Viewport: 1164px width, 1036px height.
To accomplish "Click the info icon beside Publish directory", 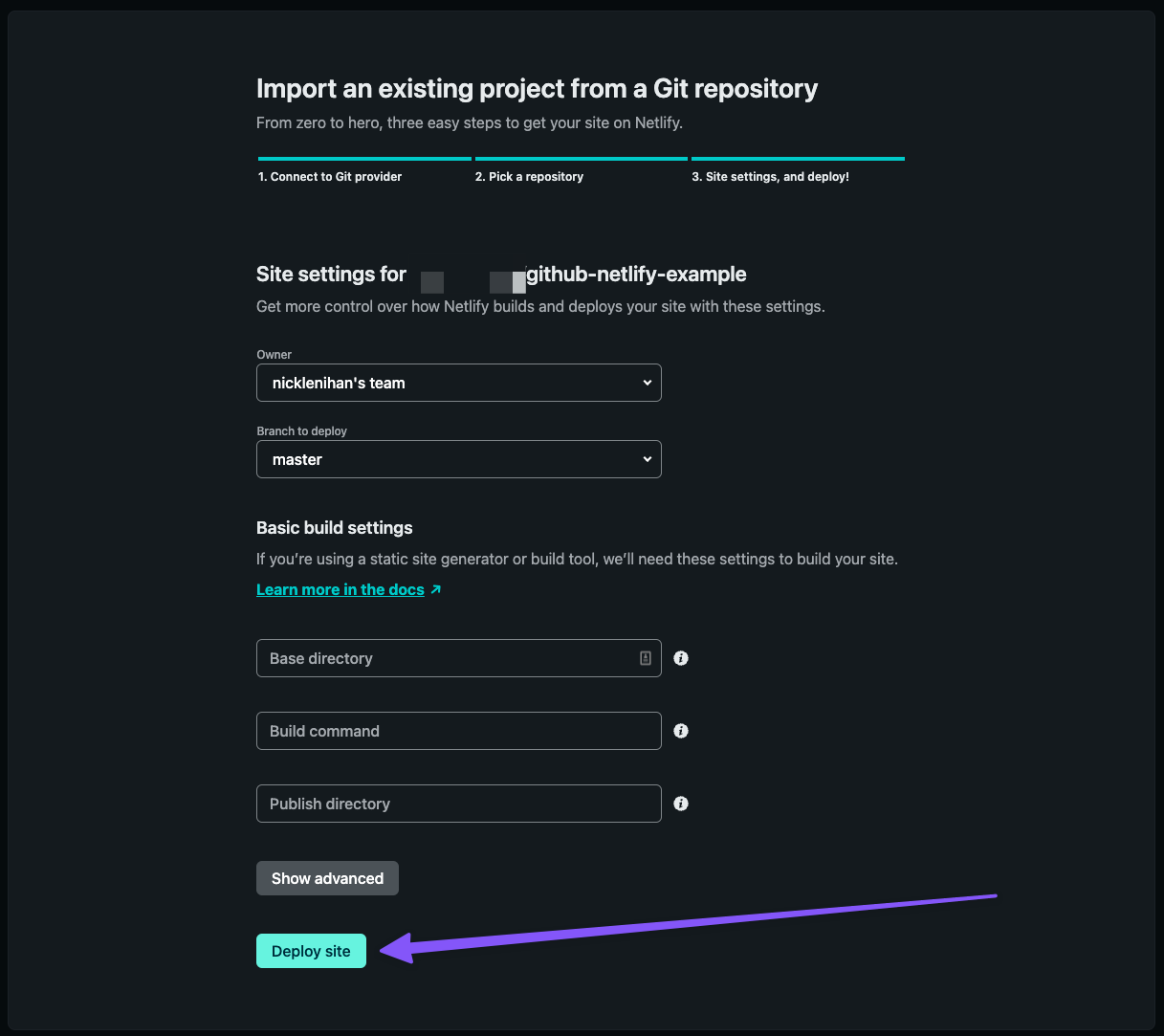I will (681, 804).
